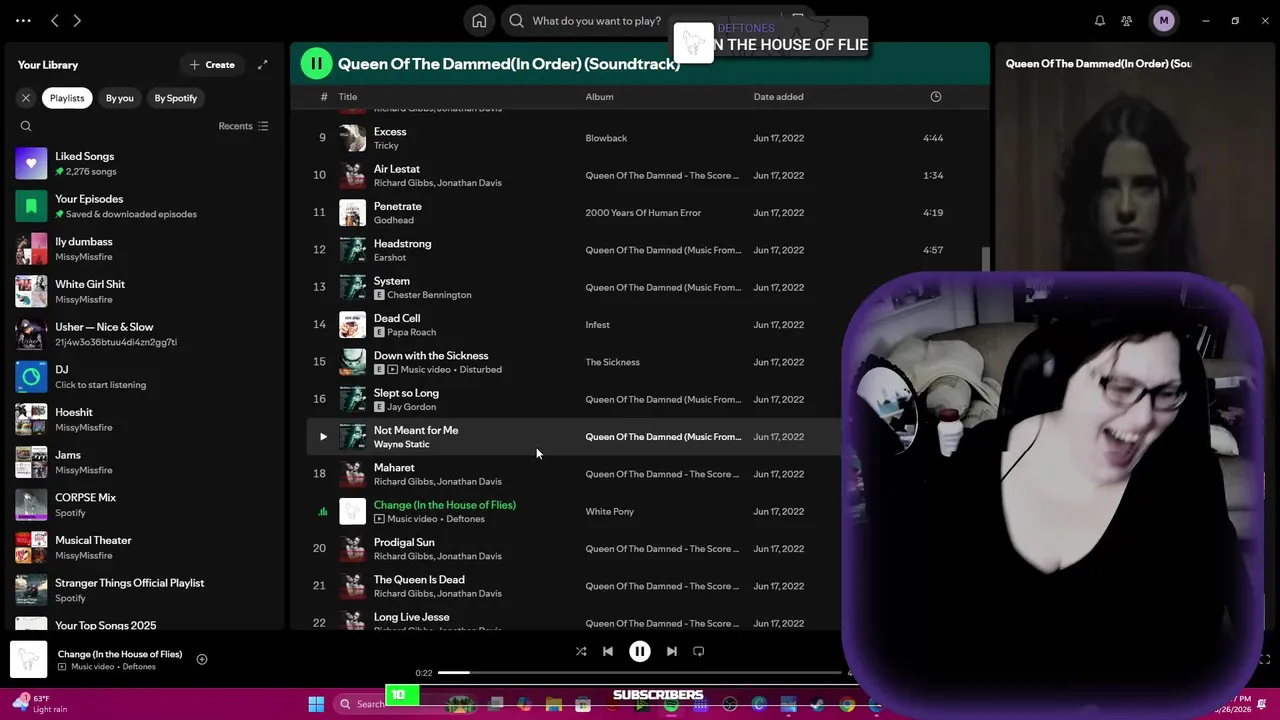
Task: Click the Dead Cell track cover art
Action: pos(353,325)
